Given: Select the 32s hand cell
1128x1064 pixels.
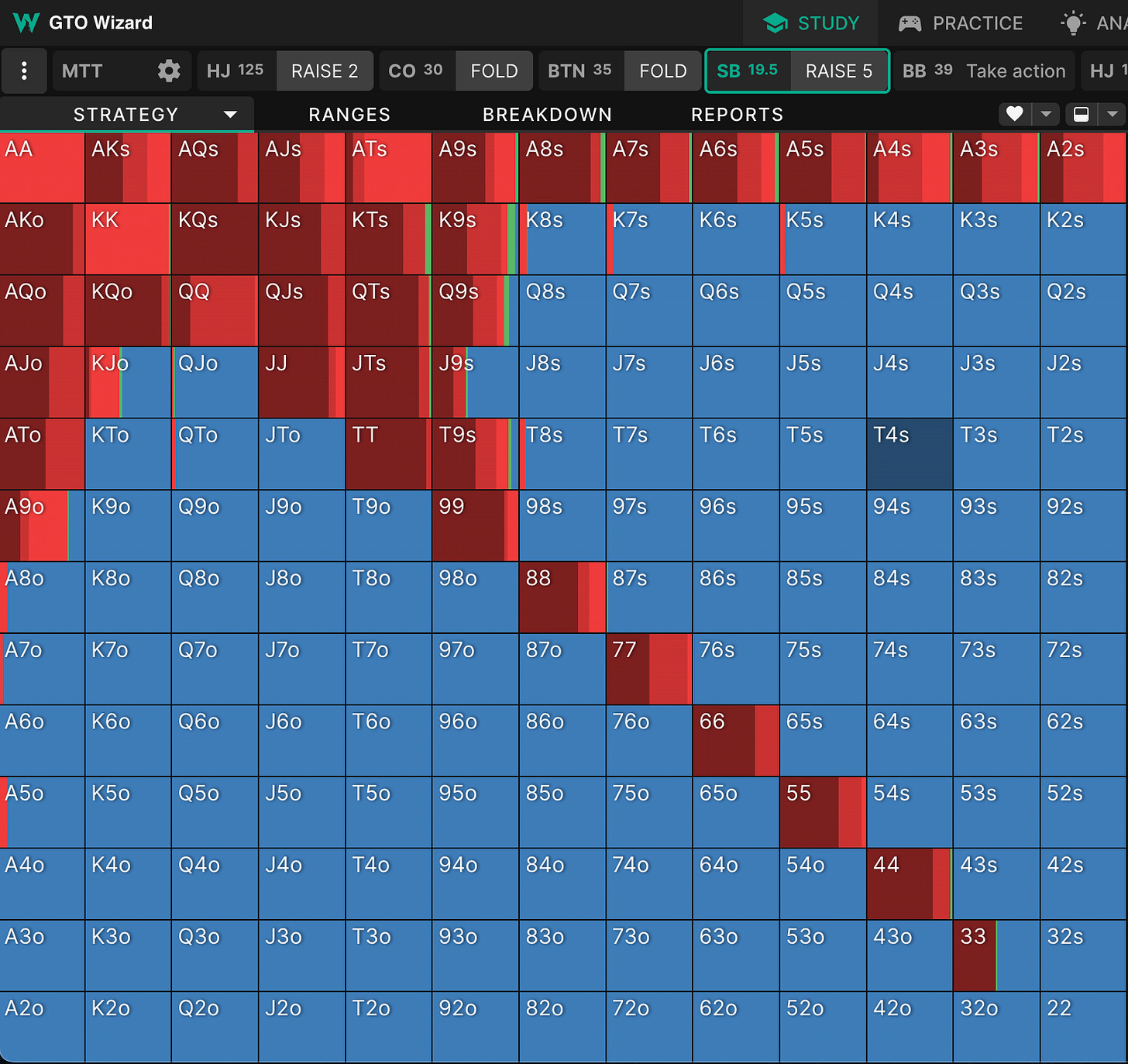Looking at the screenshot, I should 1085,956.
